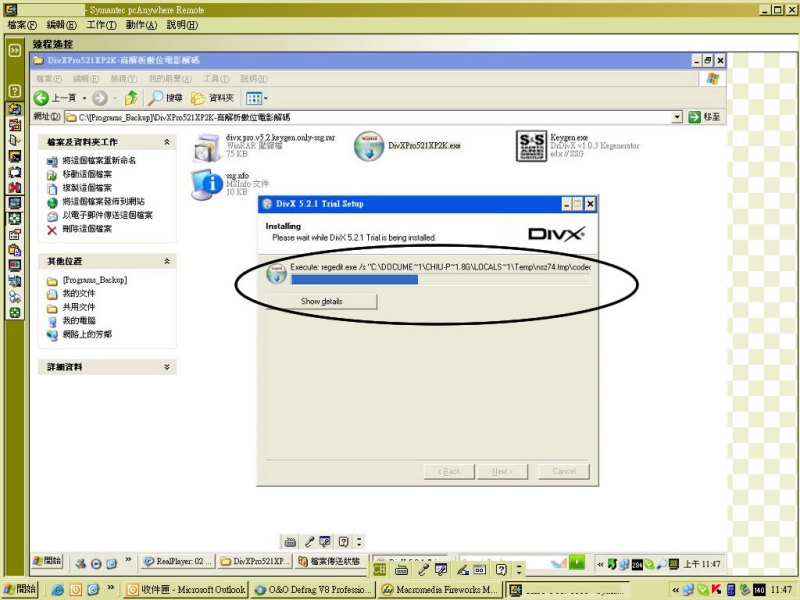Click the 以電子郵件傳送這個檔案 link
The height and width of the screenshot is (600, 800).
click(107, 215)
